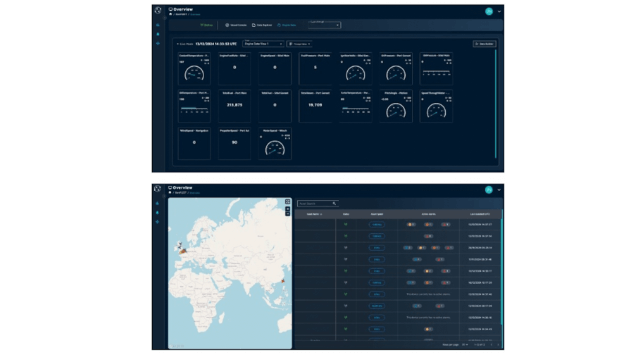Expand the user menu arrow in upper dashboard
The width and height of the screenshot is (643, 361).
pos(499,11)
